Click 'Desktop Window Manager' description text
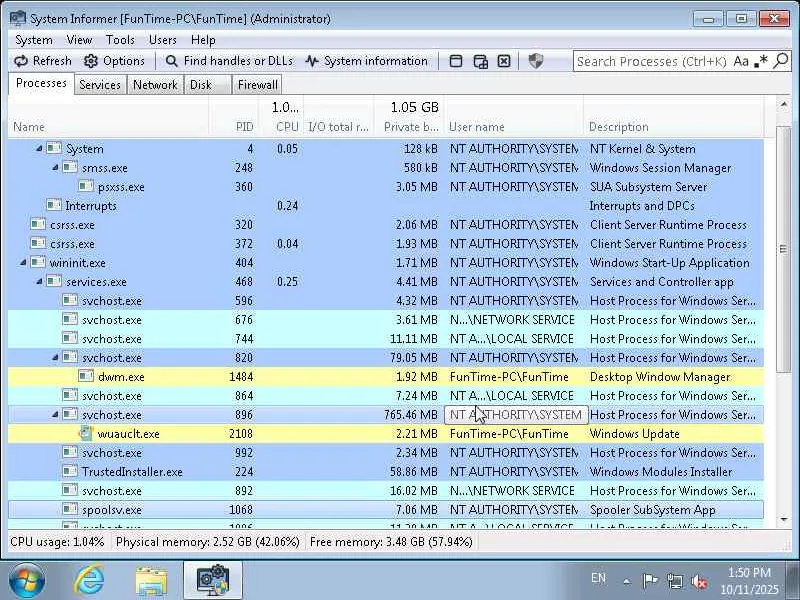The height and width of the screenshot is (600, 800). click(660, 377)
